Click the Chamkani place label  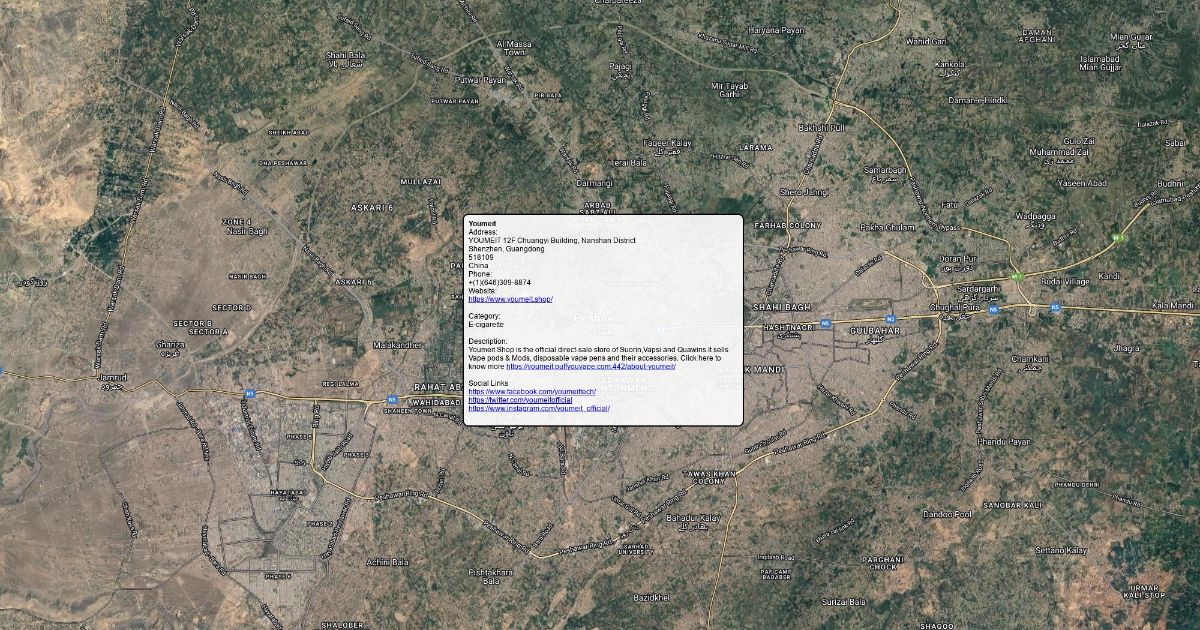(x=1029, y=358)
